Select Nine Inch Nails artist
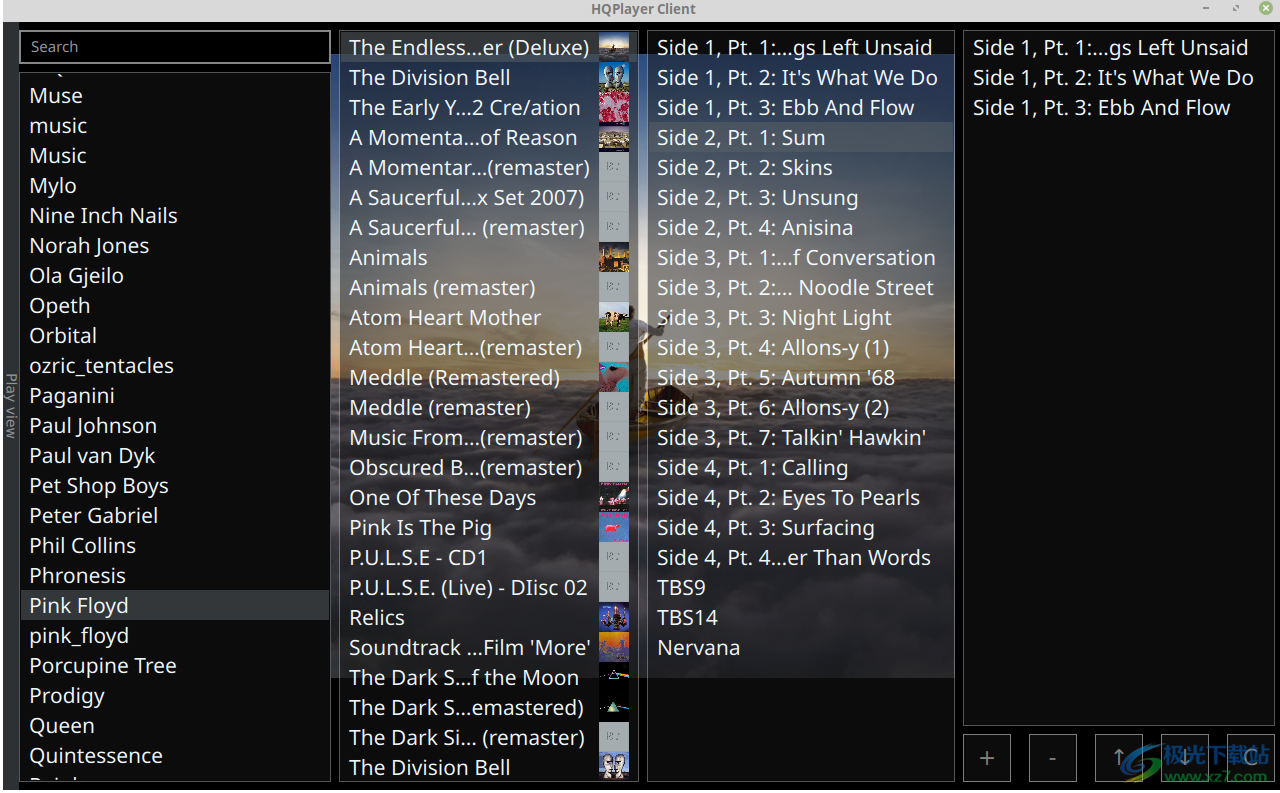This screenshot has width=1280, height=793. (175, 216)
